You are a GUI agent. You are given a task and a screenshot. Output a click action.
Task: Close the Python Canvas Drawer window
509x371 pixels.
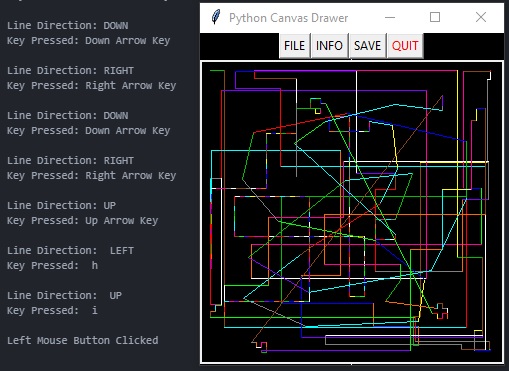click(481, 17)
